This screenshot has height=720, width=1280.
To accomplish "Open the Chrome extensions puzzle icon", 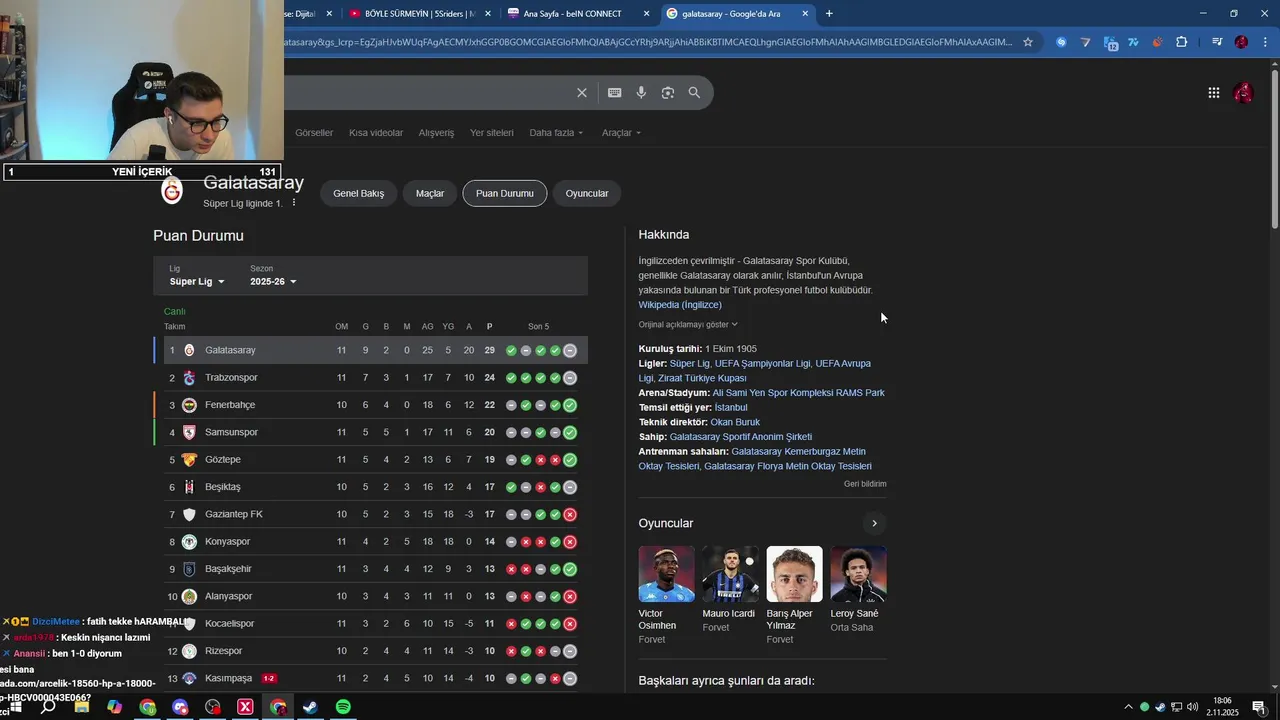I will coord(1181,42).
